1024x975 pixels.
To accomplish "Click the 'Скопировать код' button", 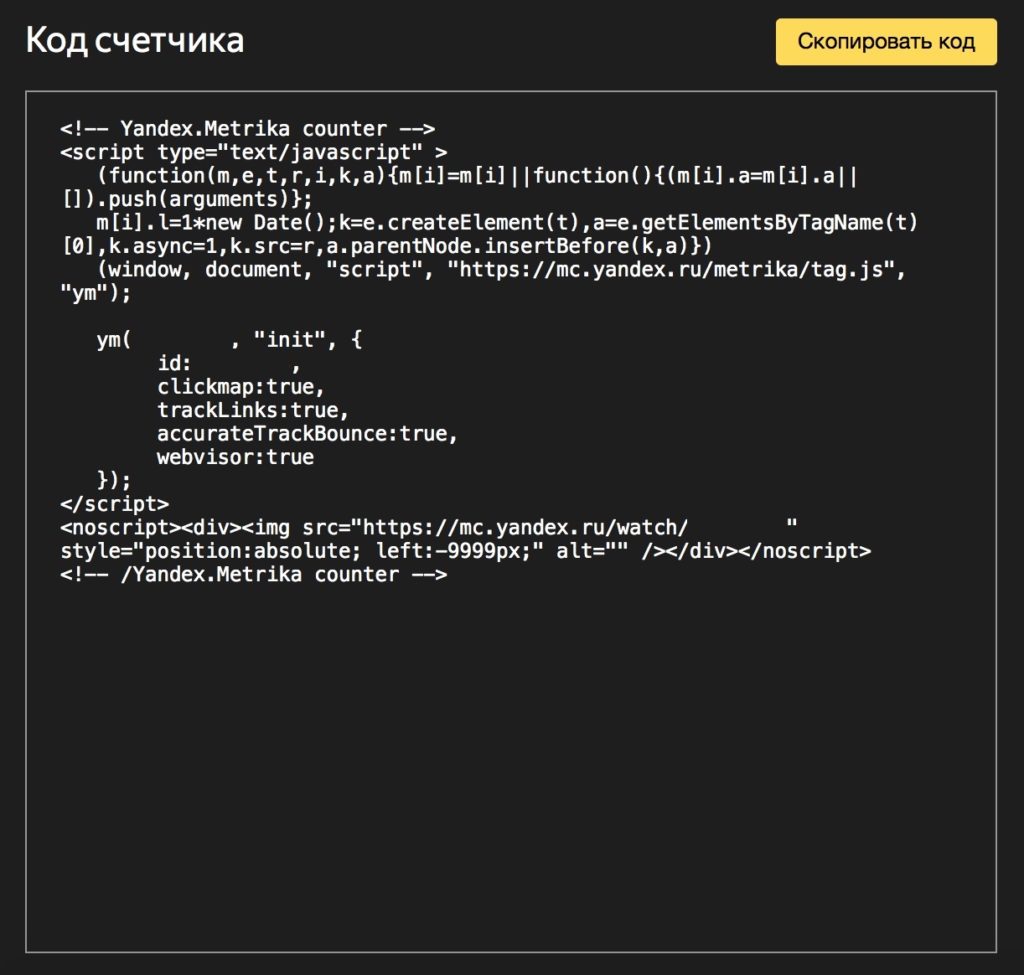I will (x=886, y=42).
